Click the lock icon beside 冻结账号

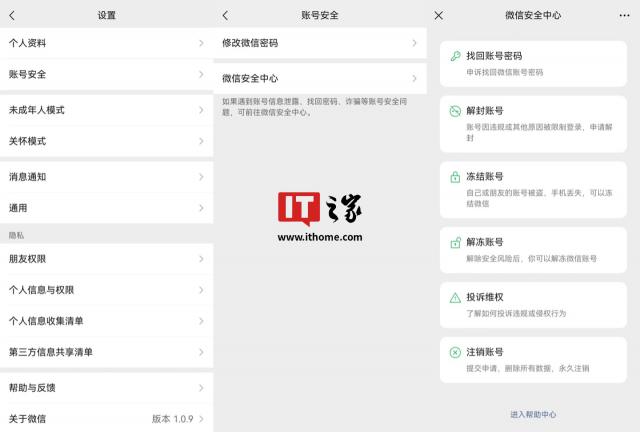pyautogui.click(x=455, y=176)
